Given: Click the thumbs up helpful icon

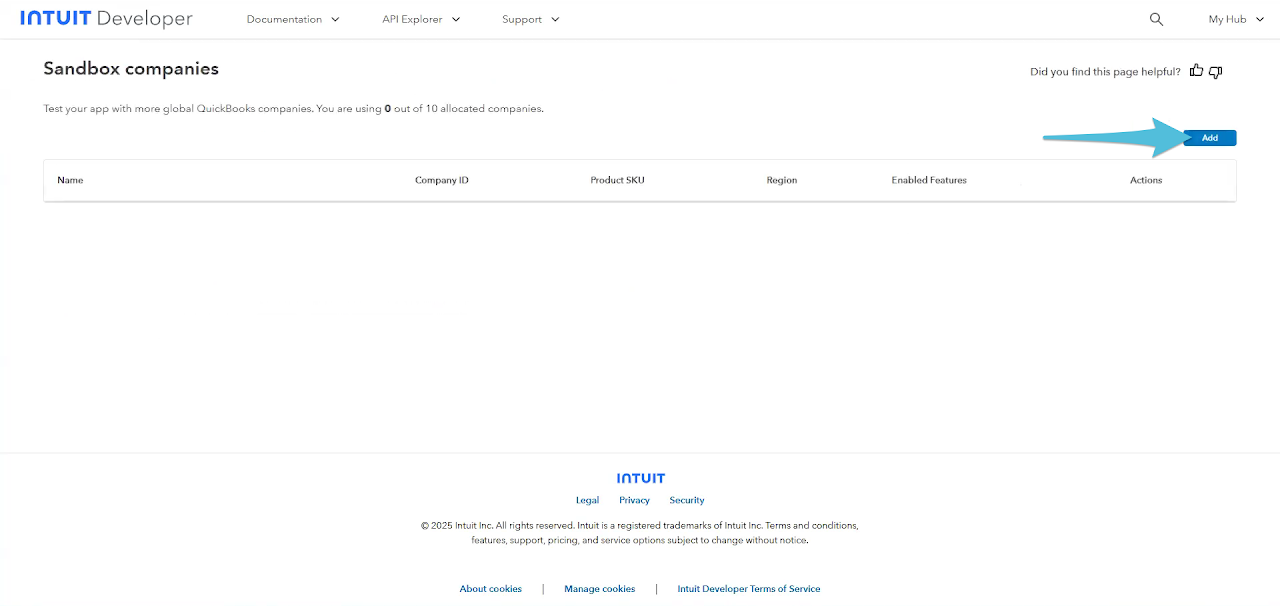Looking at the screenshot, I should (1197, 71).
